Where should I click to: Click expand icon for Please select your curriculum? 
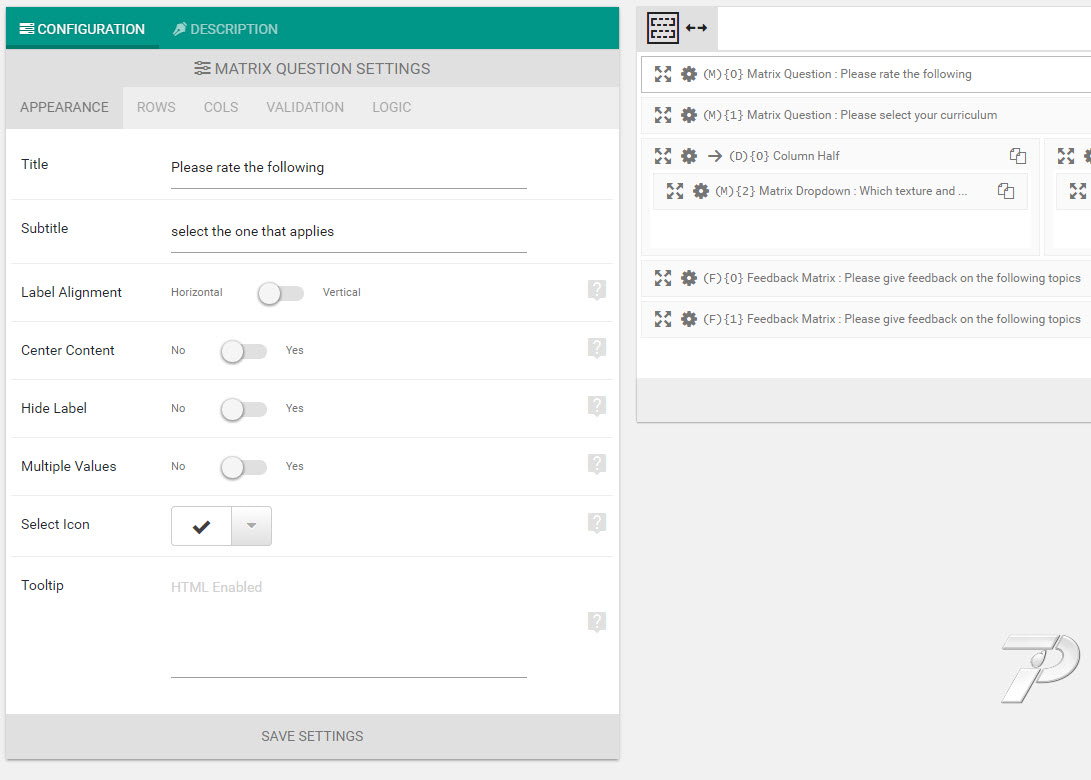click(x=662, y=116)
